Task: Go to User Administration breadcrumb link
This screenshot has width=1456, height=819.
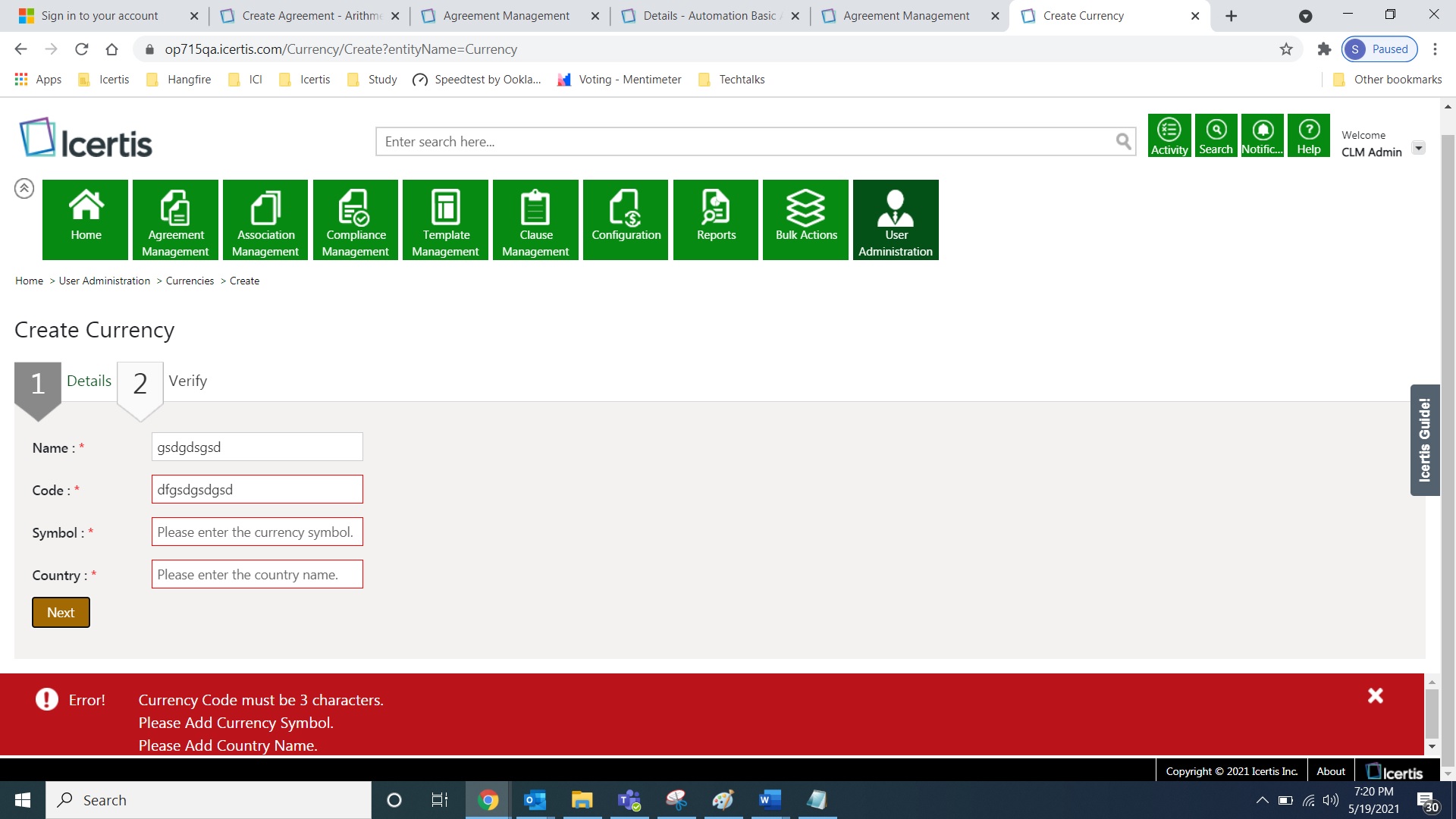Action: (x=105, y=281)
